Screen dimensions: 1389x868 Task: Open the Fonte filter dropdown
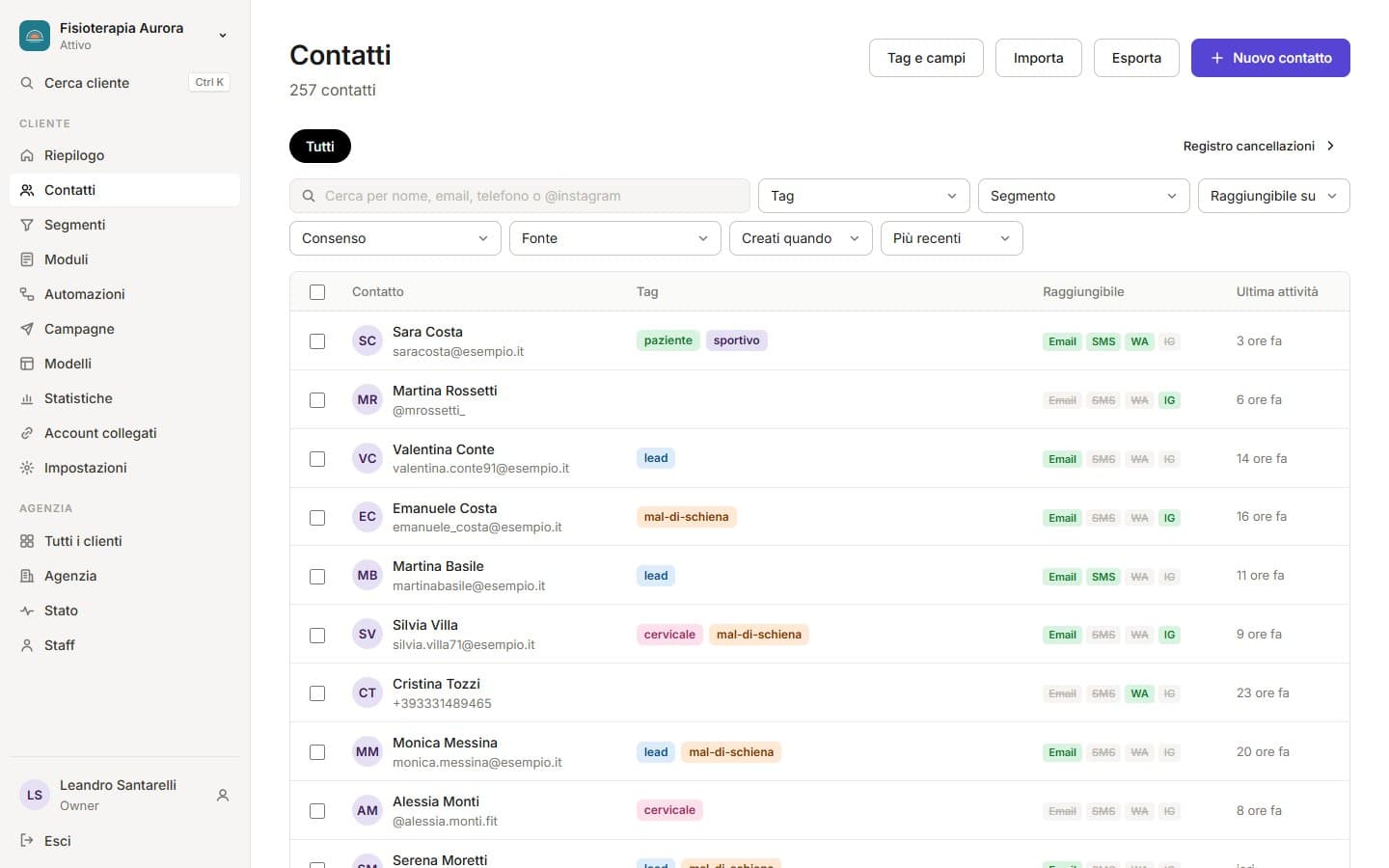[x=615, y=238]
